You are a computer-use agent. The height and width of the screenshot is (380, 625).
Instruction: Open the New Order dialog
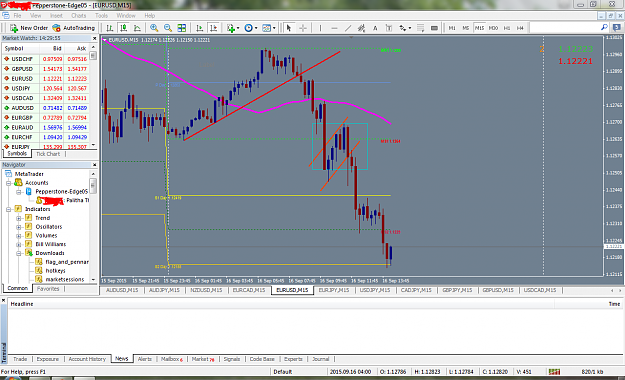point(28,28)
